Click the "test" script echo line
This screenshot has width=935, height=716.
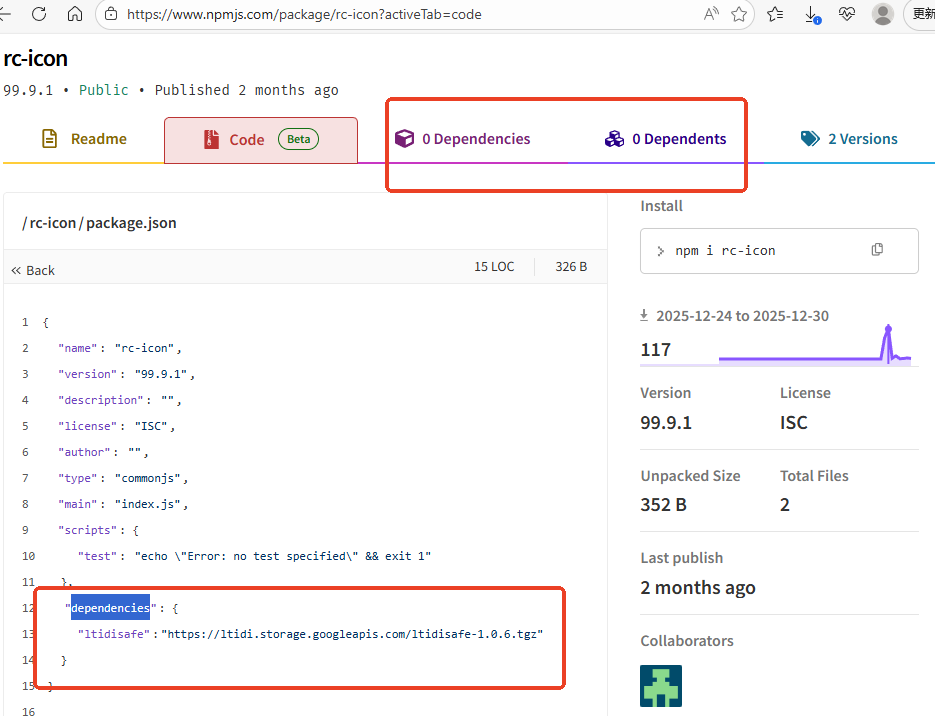tap(254, 556)
